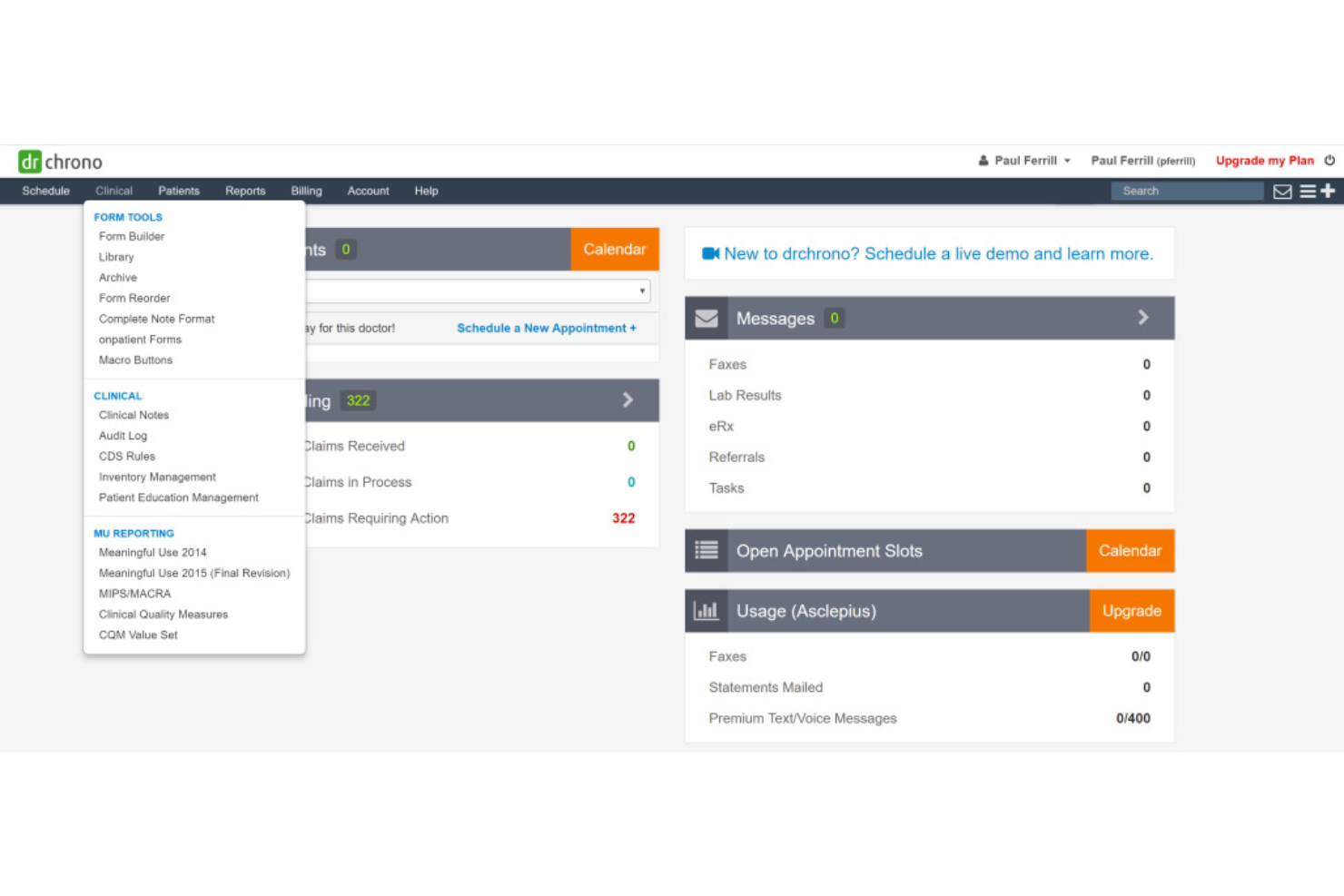Click inside the Search field
This screenshot has width=1344, height=896.
[x=1185, y=191]
